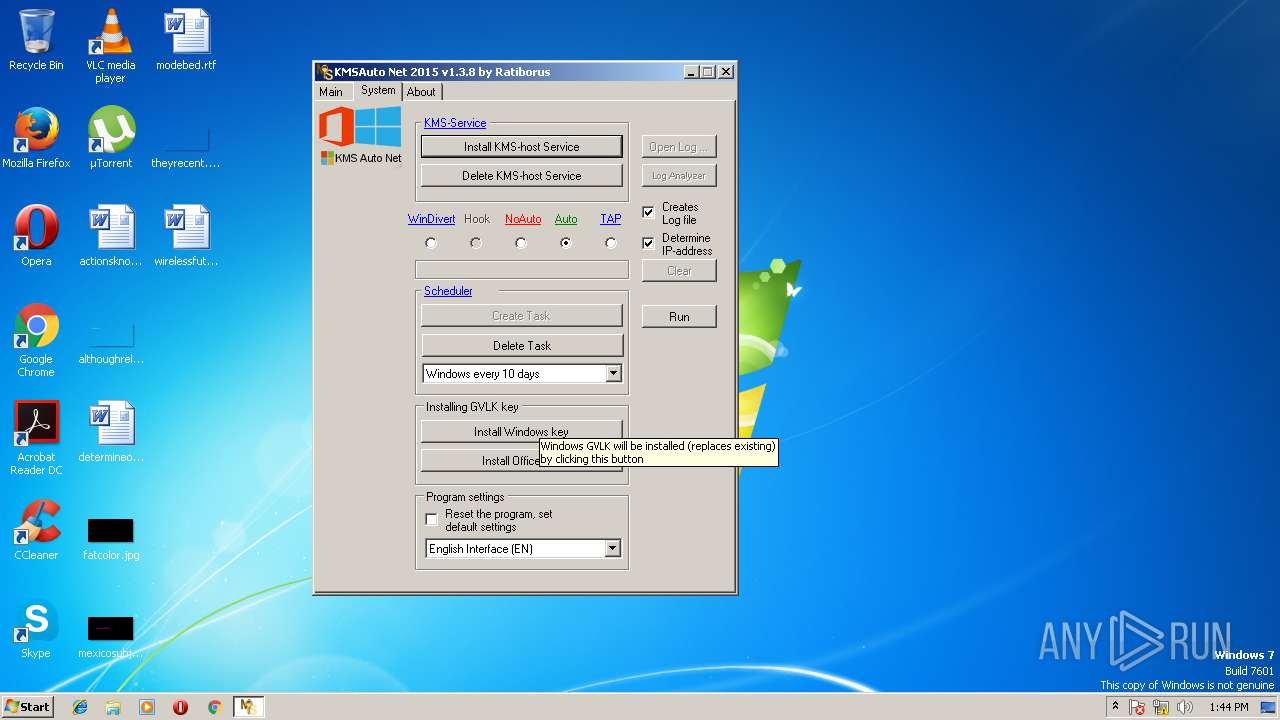
Task: Click Opera icon in taskbar
Action: click(x=180, y=707)
